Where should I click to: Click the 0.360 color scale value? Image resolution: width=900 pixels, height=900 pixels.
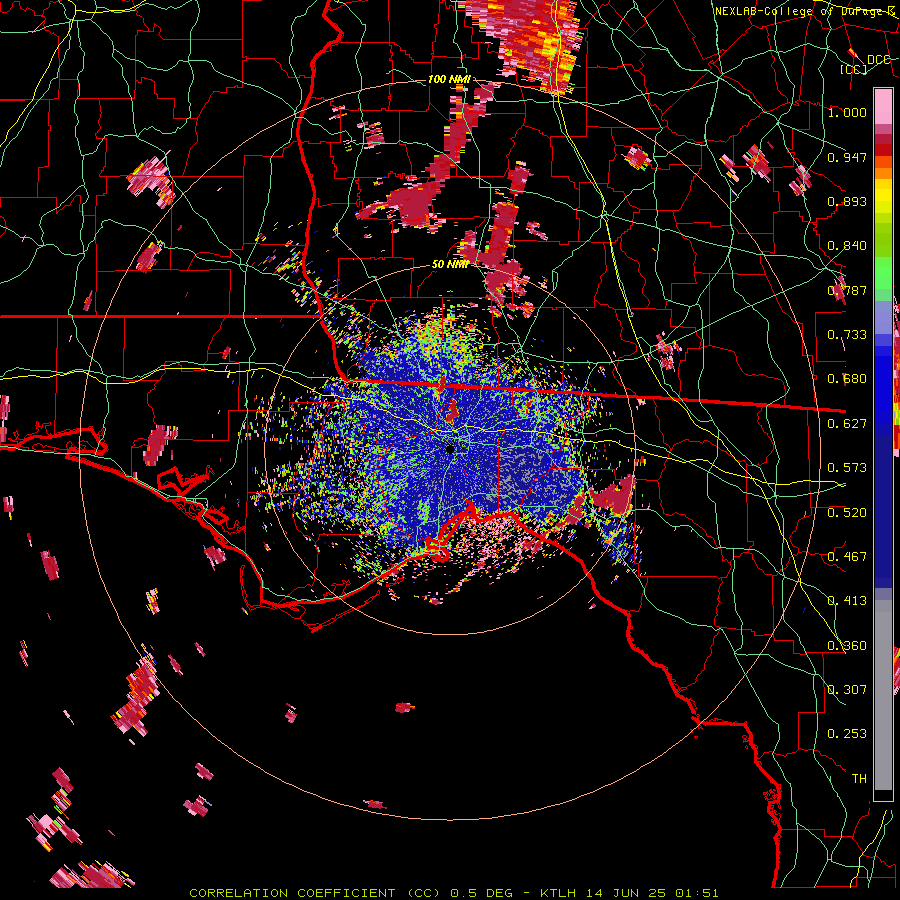point(847,646)
